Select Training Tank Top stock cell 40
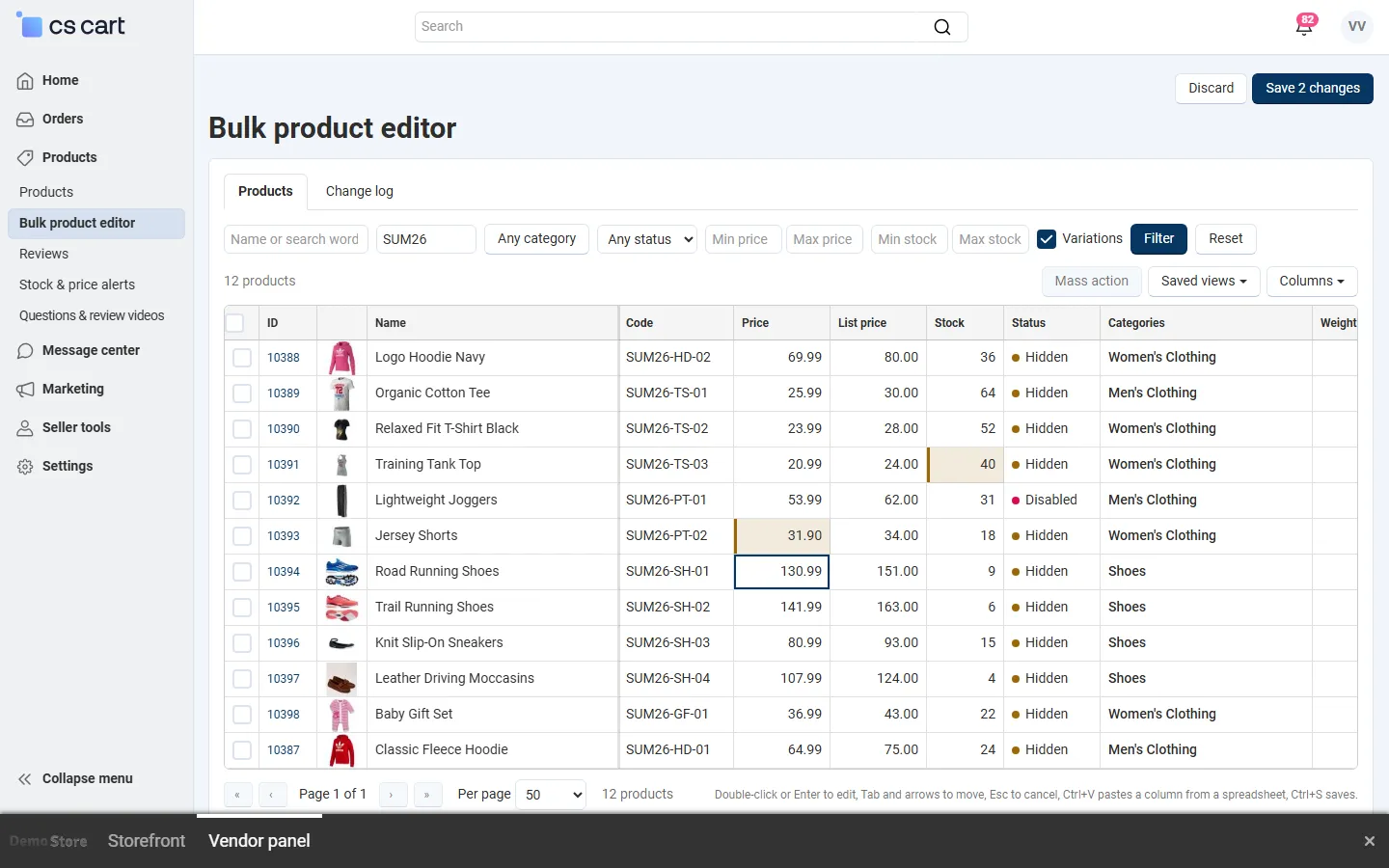The height and width of the screenshot is (868, 1389). pyautogui.click(x=966, y=465)
